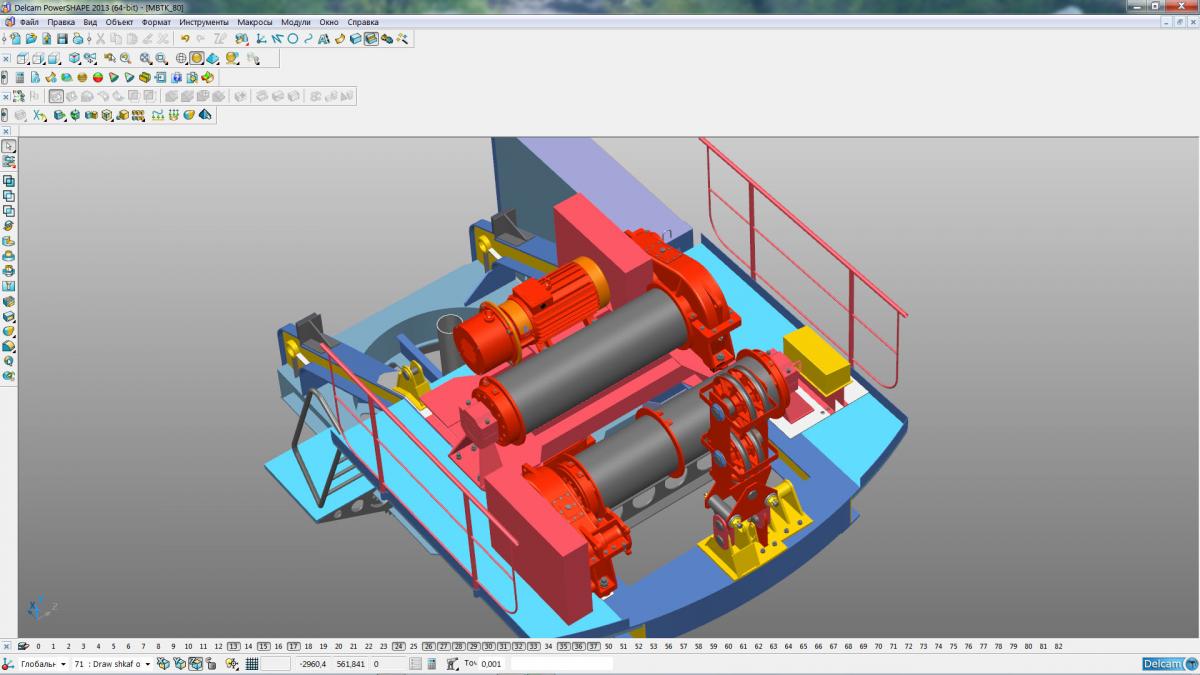Select the Workplane creation icon
The image size is (1200, 675).
coord(260,39)
